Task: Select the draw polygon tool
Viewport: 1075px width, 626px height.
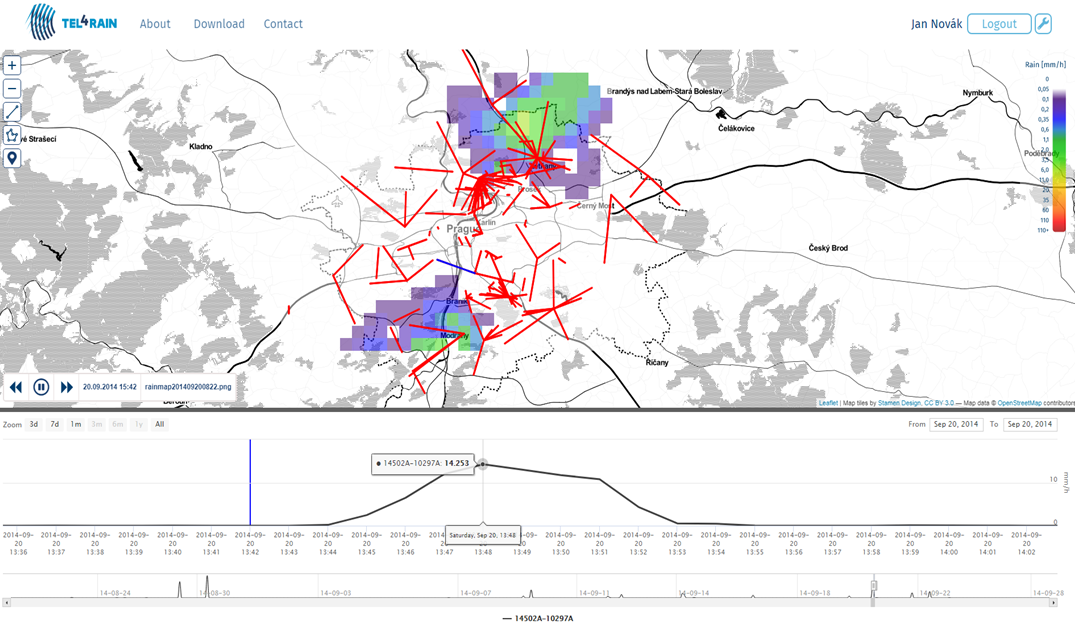Action: pos(12,135)
